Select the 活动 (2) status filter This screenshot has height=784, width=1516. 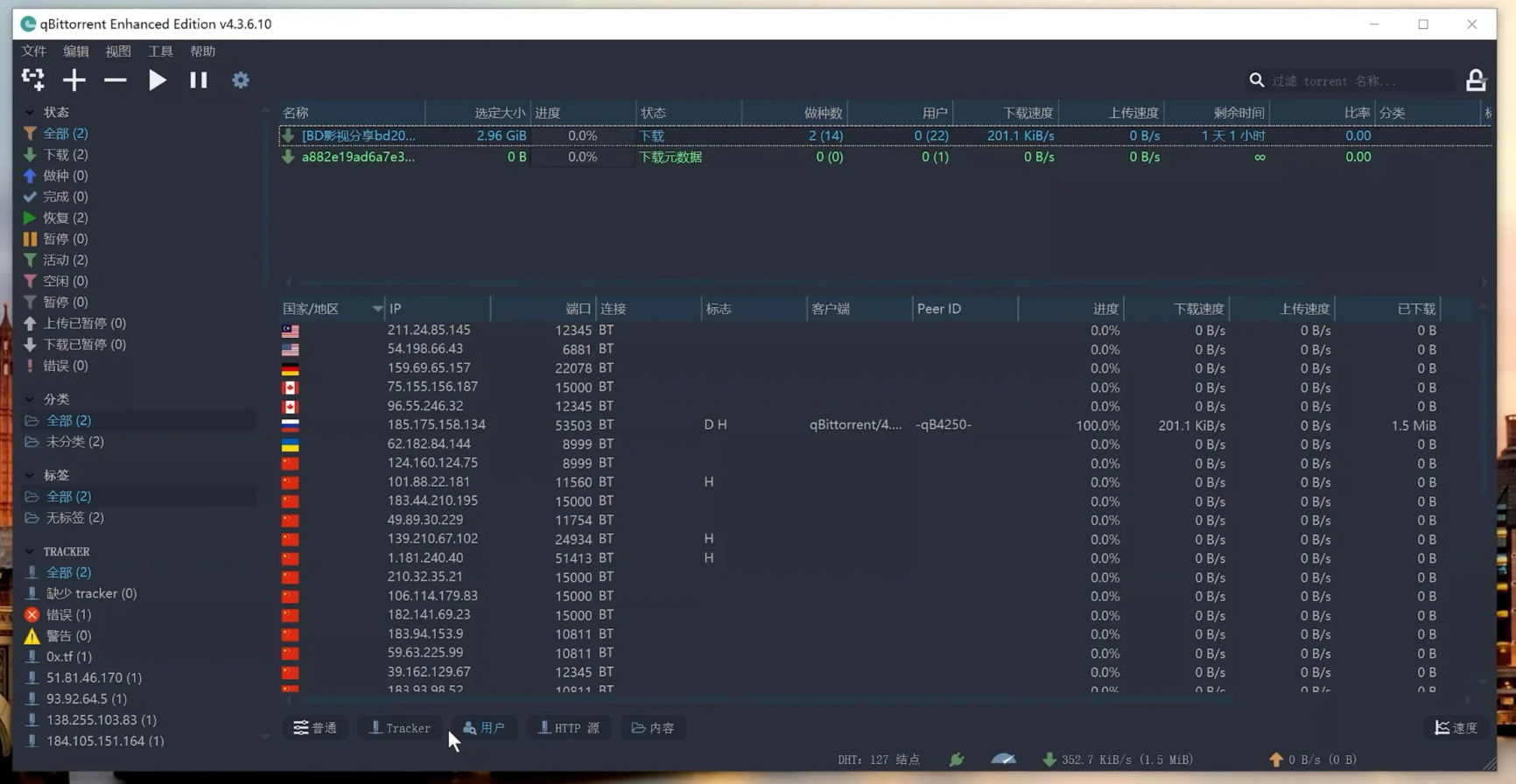tap(66, 260)
